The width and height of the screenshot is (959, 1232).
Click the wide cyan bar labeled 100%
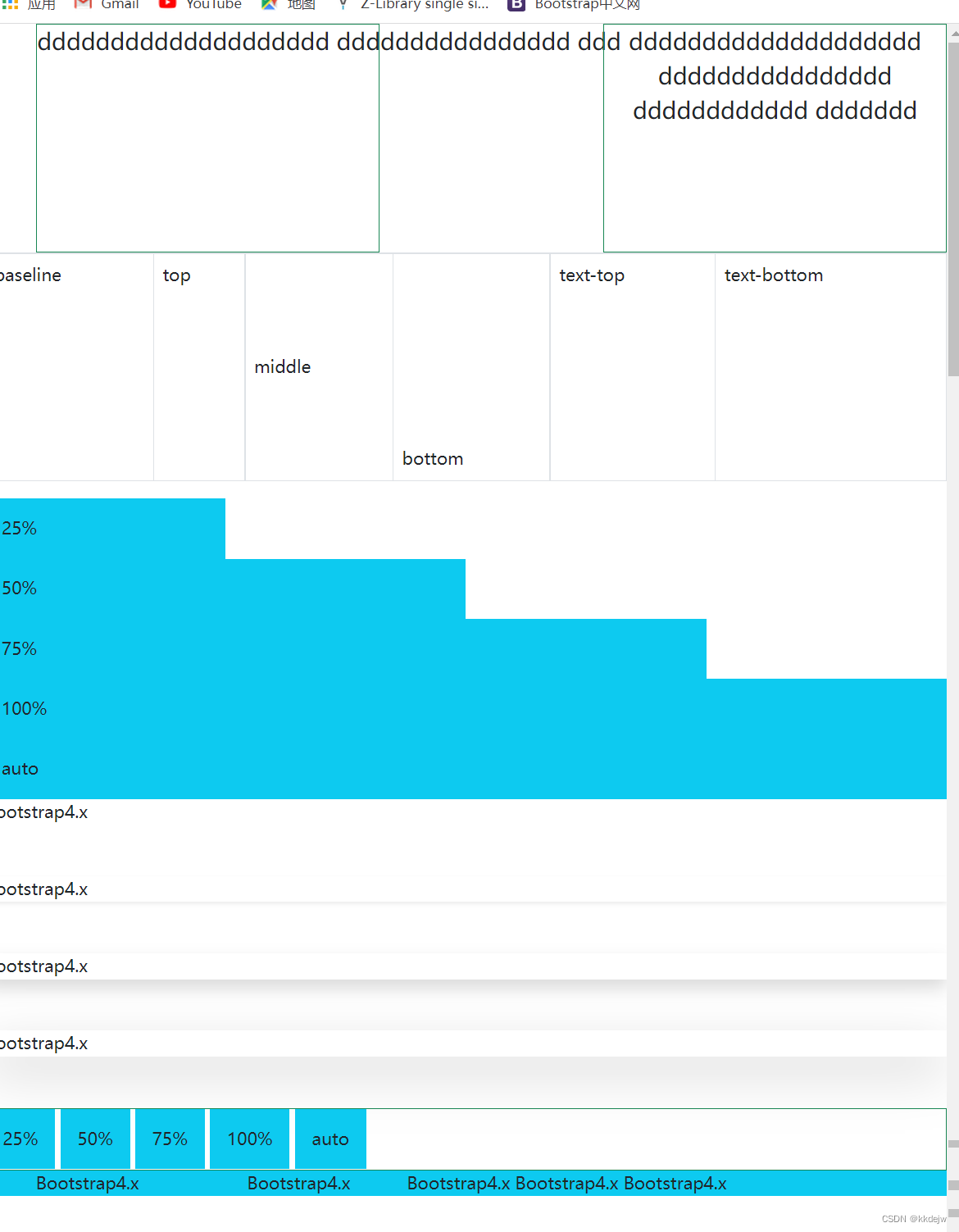[473, 708]
